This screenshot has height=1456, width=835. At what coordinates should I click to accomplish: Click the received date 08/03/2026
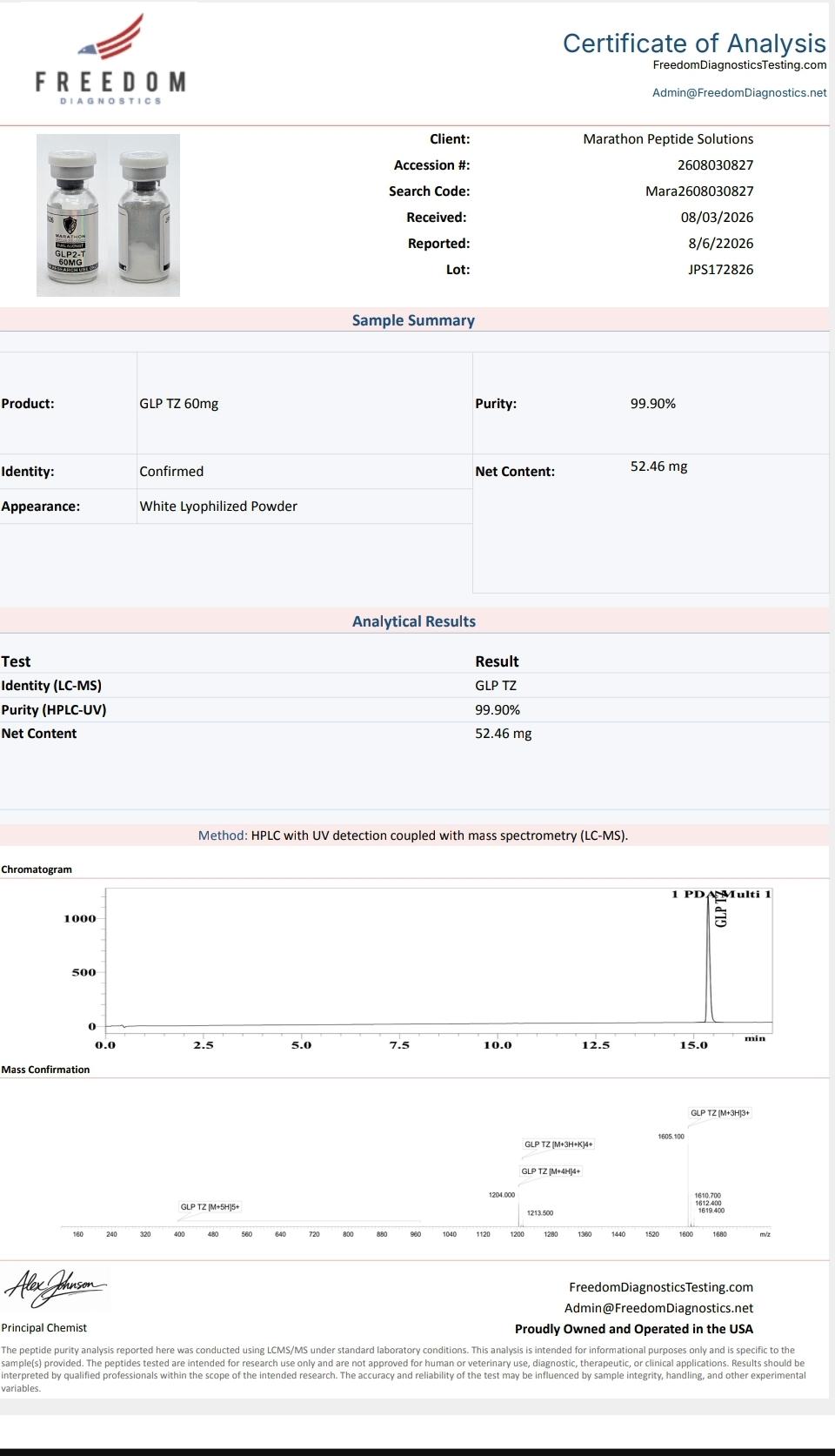click(717, 218)
